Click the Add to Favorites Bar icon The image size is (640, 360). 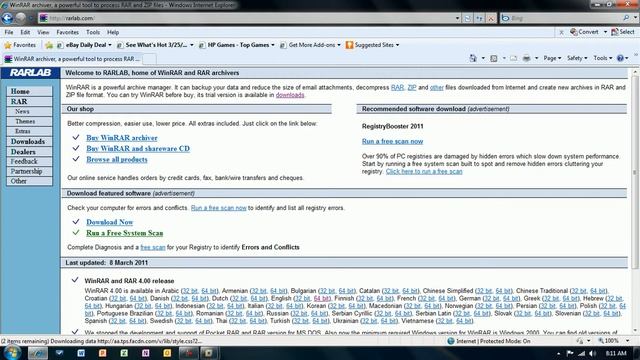[x=49, y=45]
